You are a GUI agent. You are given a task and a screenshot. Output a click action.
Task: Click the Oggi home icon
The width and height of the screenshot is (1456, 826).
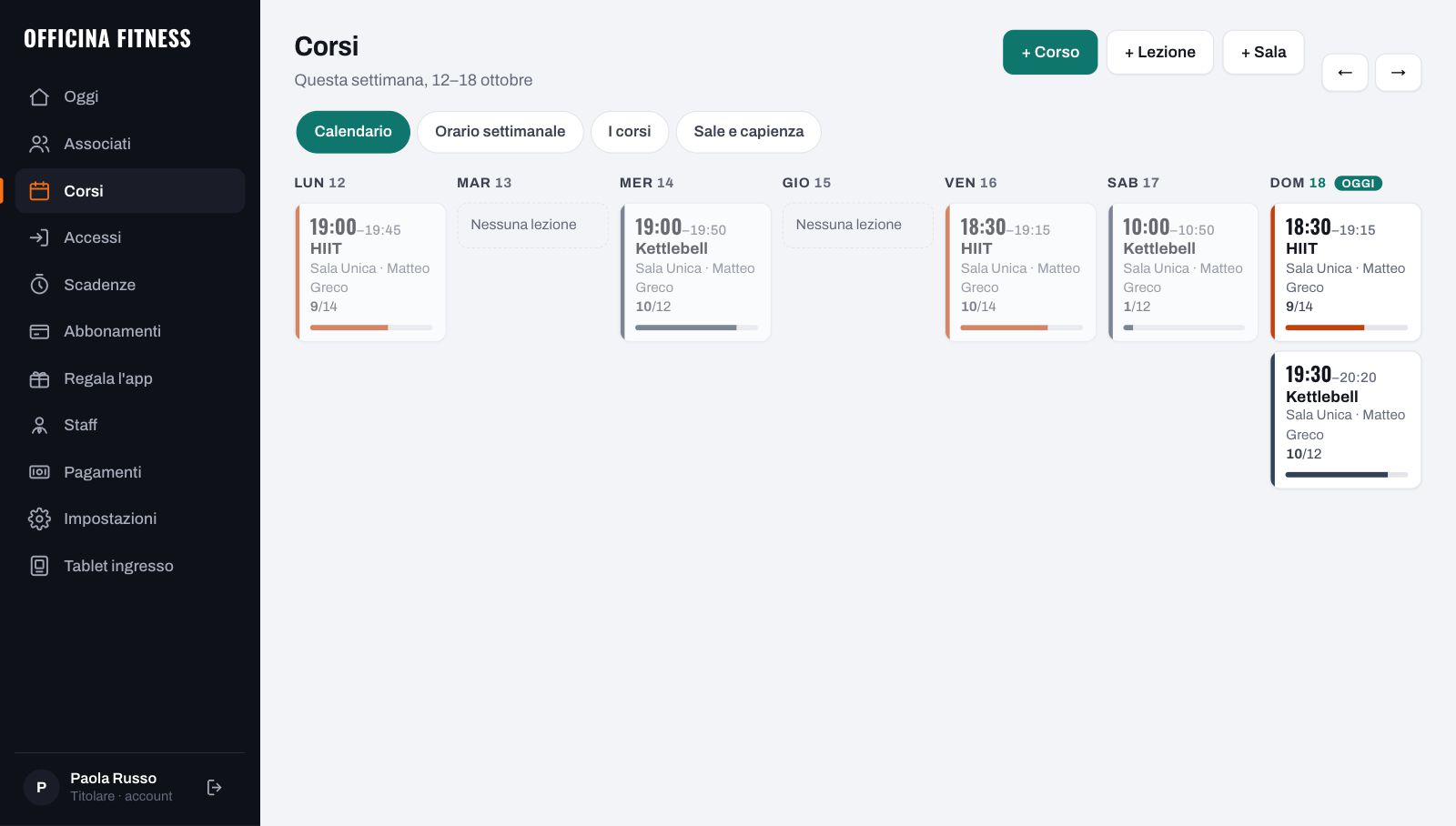tap(39, 96)
